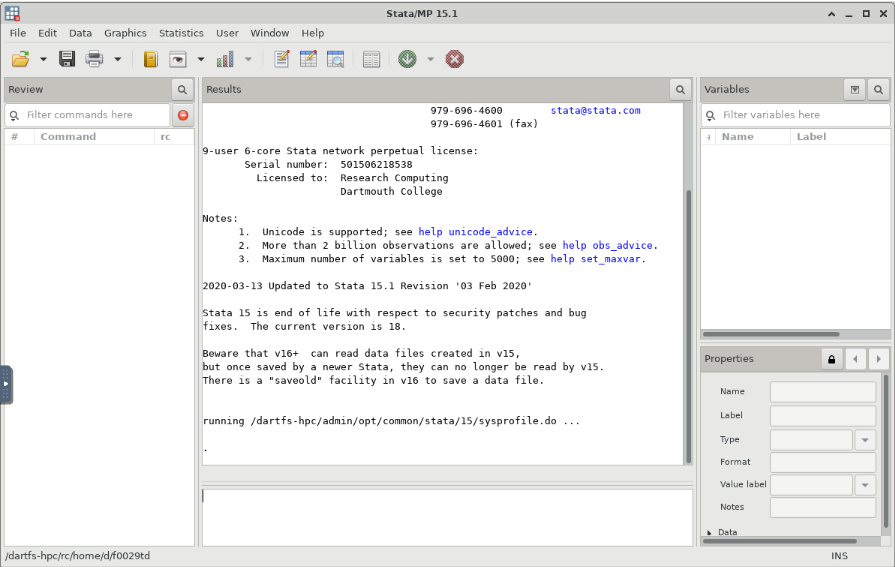Open the help obs_advice link
Image resolution: width=895 pixels, height=567 pixels.
(x=607, y=246)
